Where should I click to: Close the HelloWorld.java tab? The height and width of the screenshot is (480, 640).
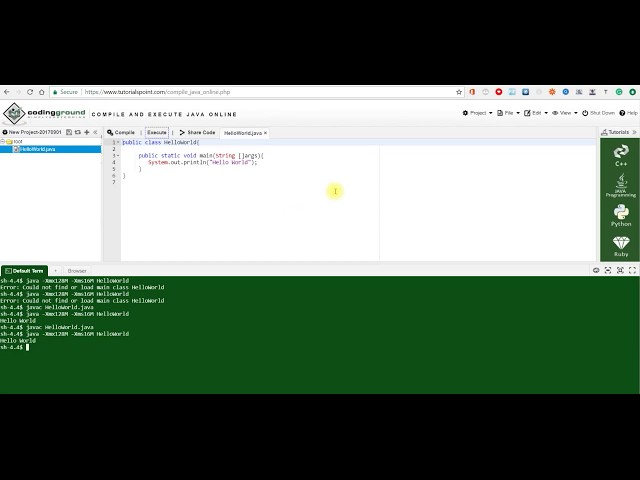[265, 133]
